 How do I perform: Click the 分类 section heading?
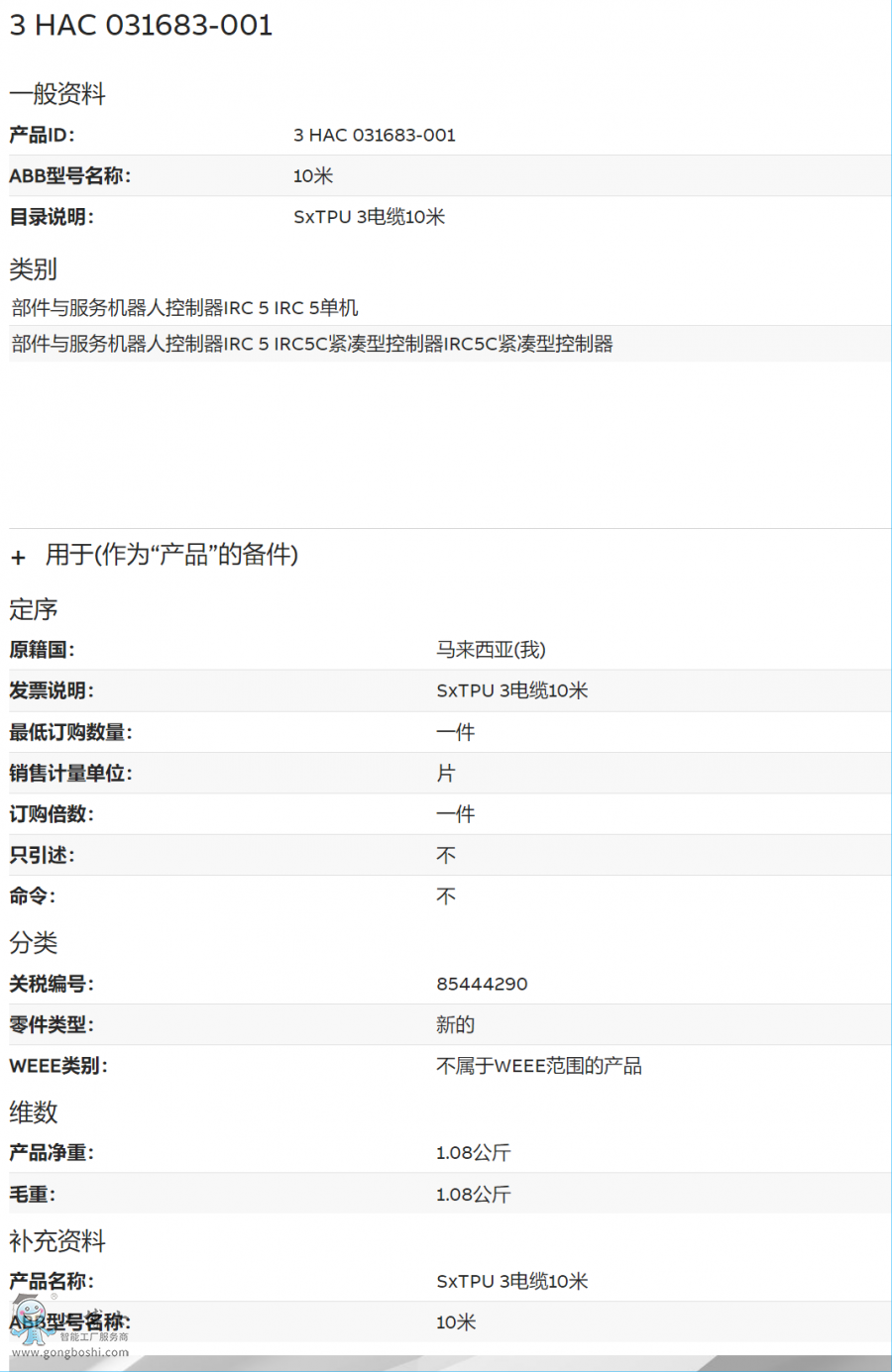coord(34,943)
